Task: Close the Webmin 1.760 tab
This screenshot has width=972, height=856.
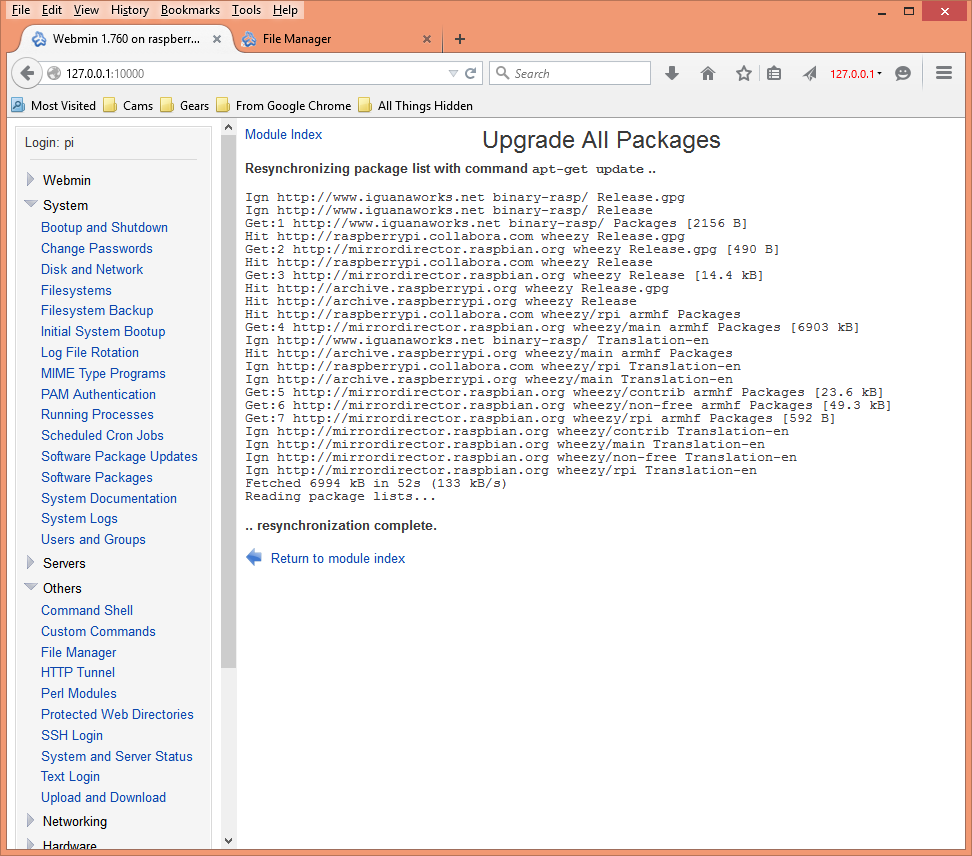Action: click(x=217, y=39)
